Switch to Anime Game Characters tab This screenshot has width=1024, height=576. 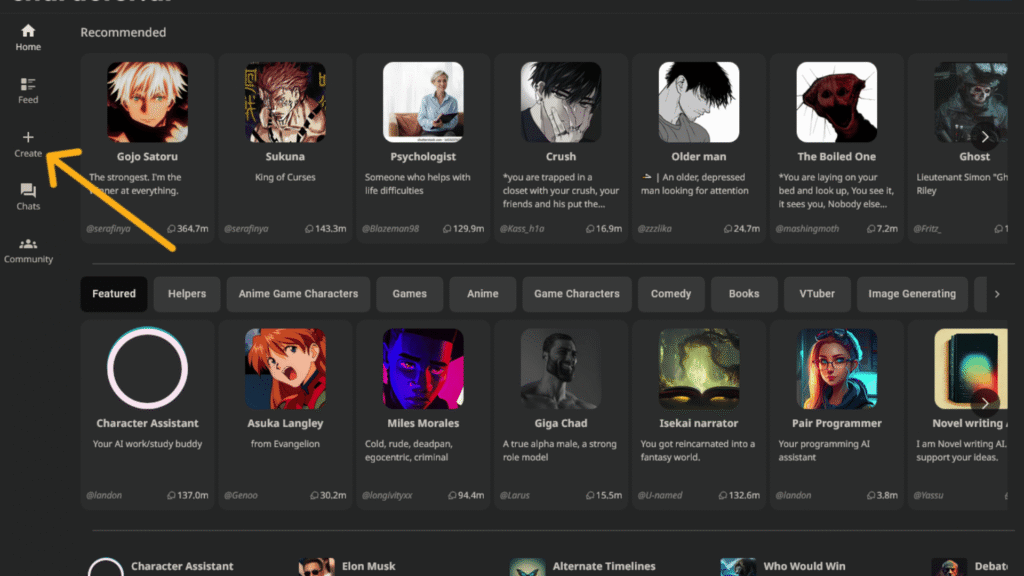pos(298,294)
